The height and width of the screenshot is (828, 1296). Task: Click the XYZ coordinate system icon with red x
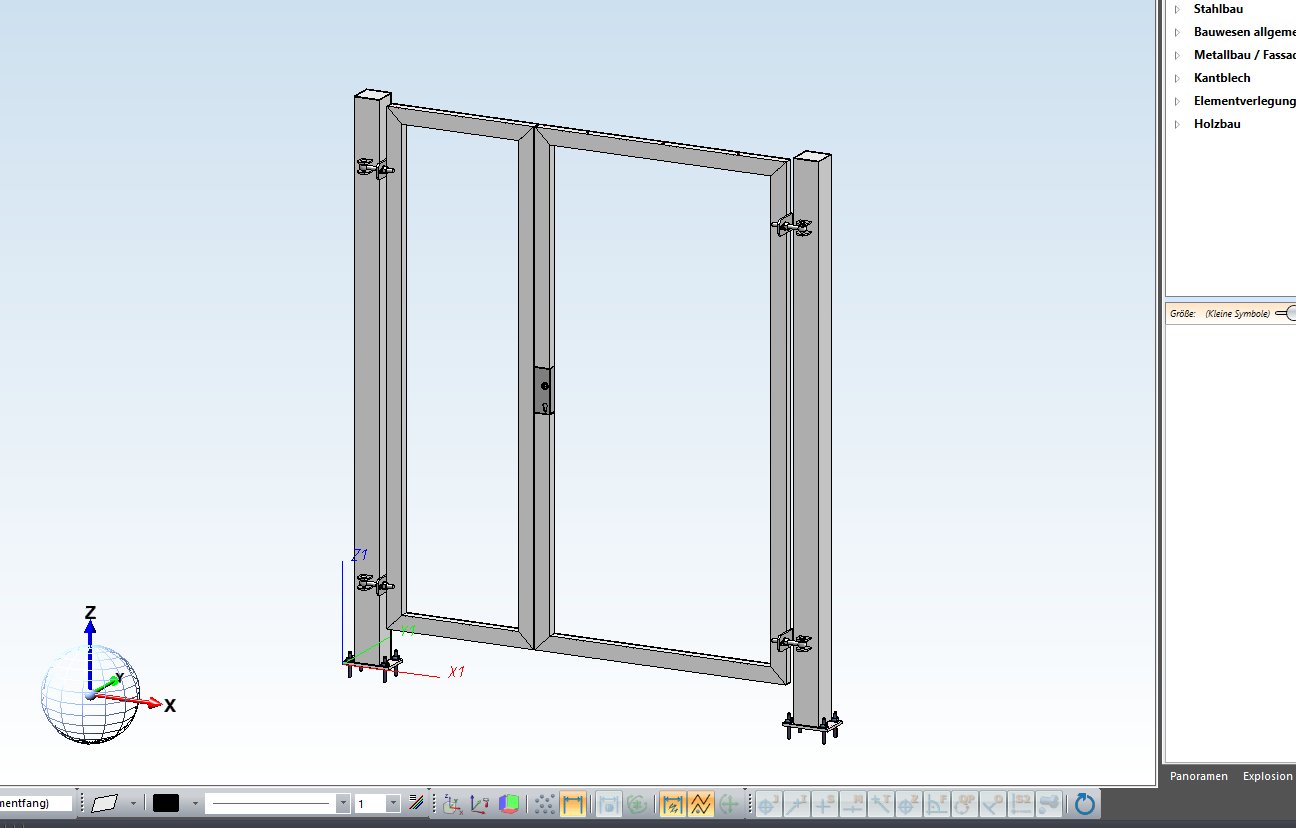481,803
